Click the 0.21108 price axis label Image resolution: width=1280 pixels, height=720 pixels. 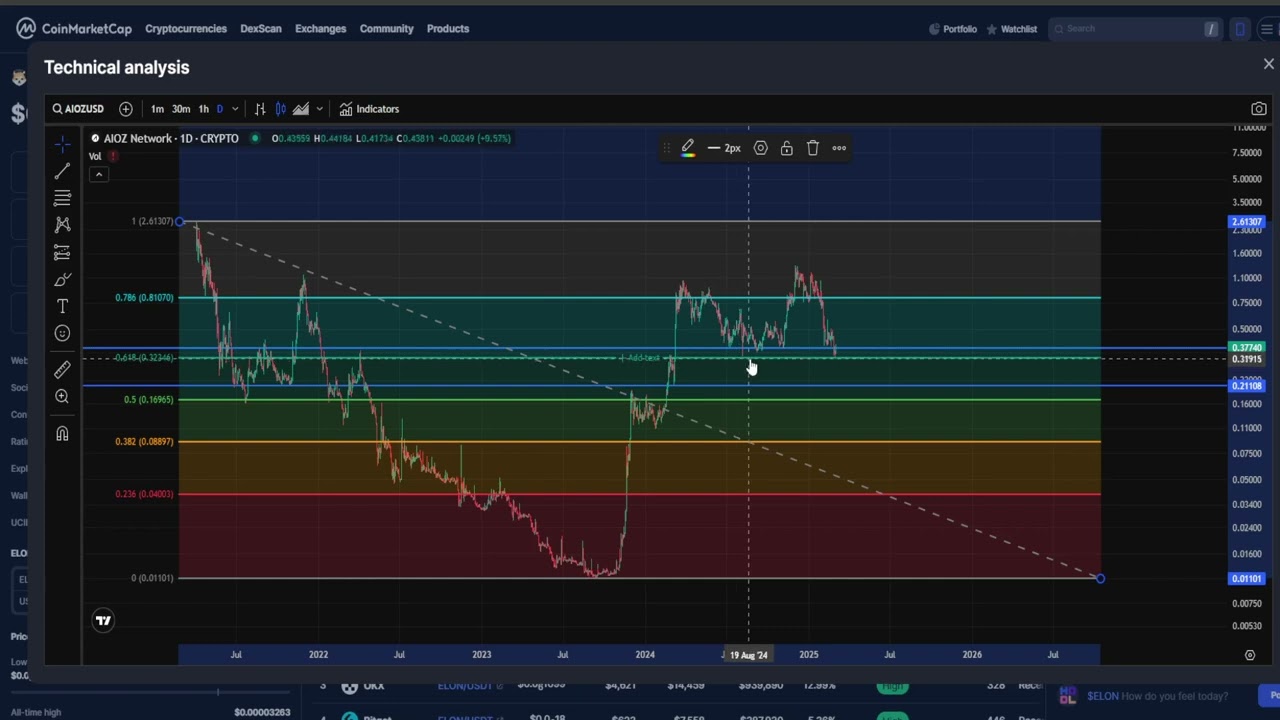click(x=1247, y=386)
